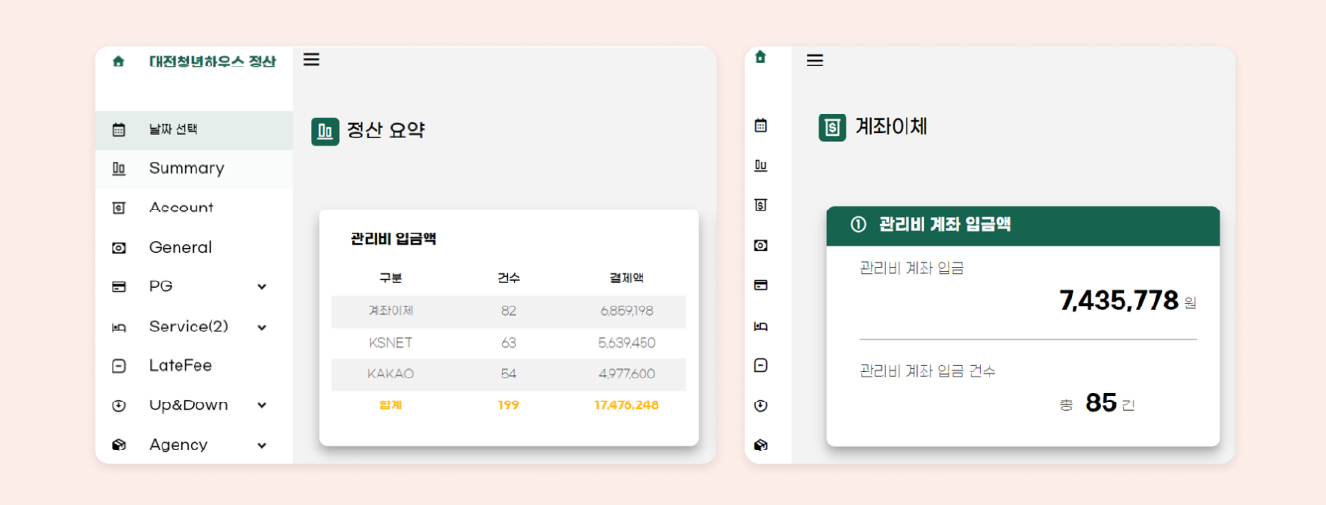Select the 계좌이체 table row label
The height and width of the screenshot is (505, 1326).
(x=390, y=311)
